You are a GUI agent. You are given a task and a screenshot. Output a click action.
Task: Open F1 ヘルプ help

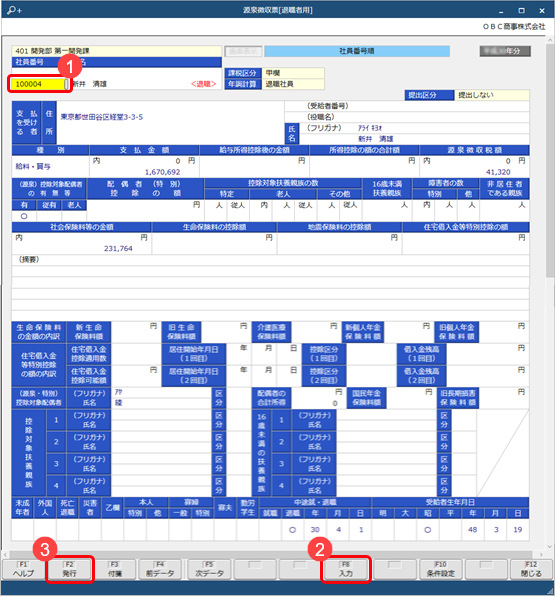(24, 569)
